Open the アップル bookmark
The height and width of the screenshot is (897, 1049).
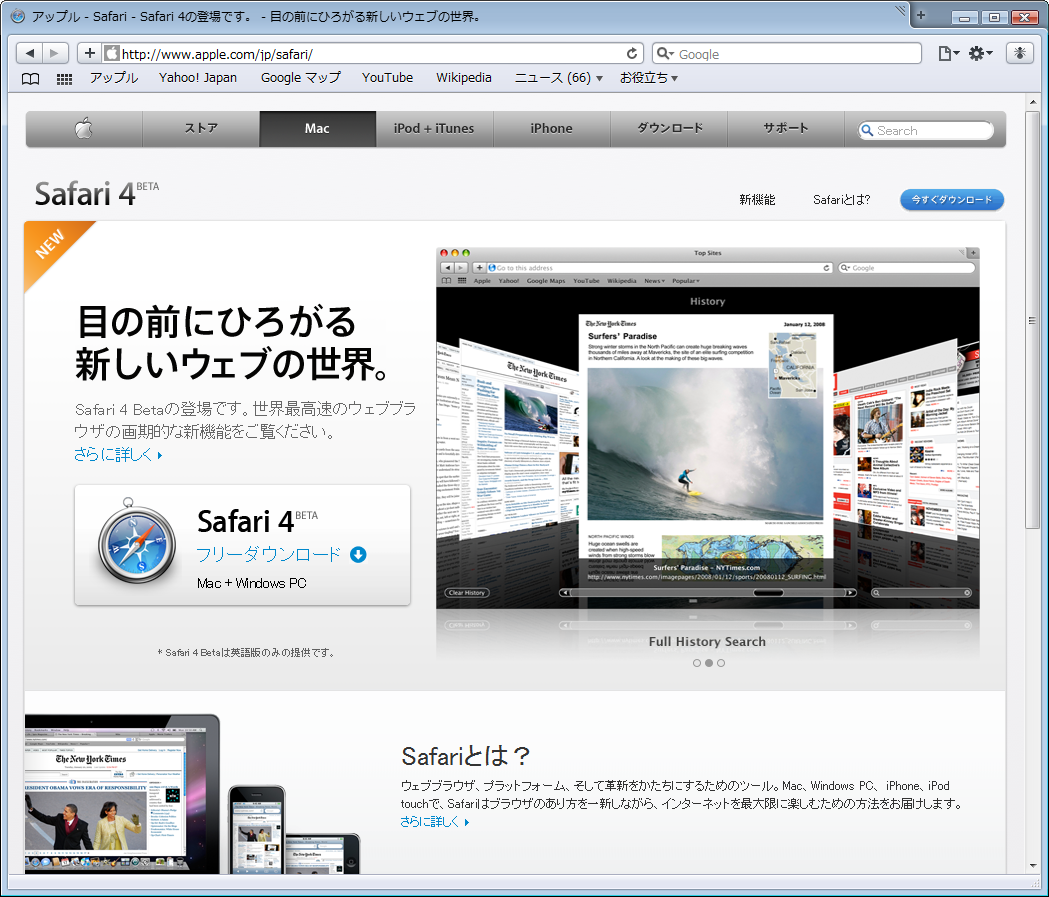pyautogui.click(x=114, y=78)
